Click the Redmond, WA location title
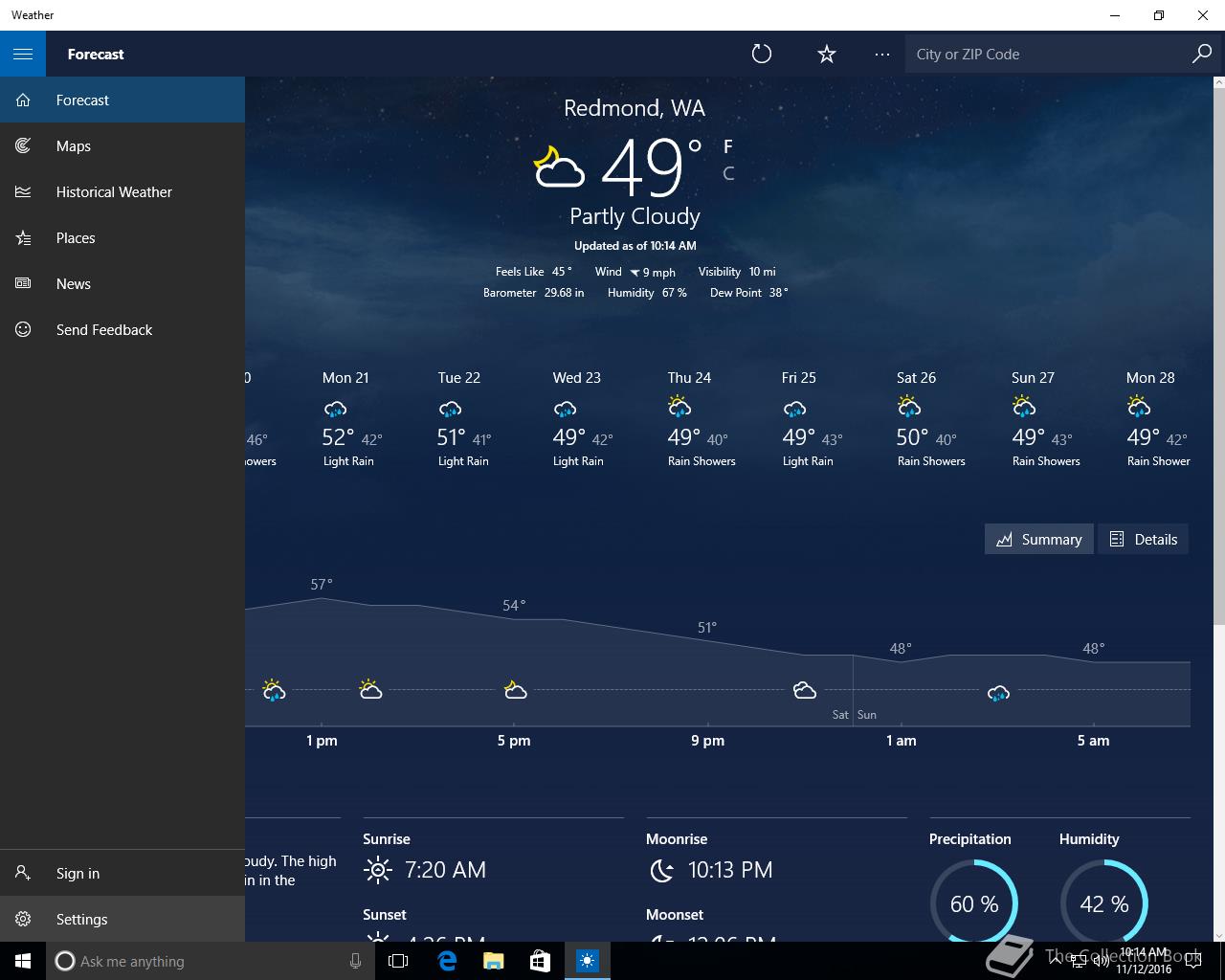 pos(635,108)
